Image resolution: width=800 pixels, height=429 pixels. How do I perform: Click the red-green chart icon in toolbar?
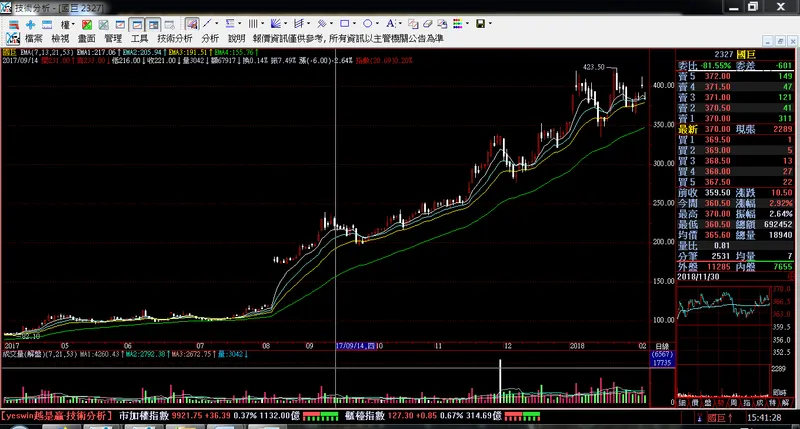tap(87, 24)
